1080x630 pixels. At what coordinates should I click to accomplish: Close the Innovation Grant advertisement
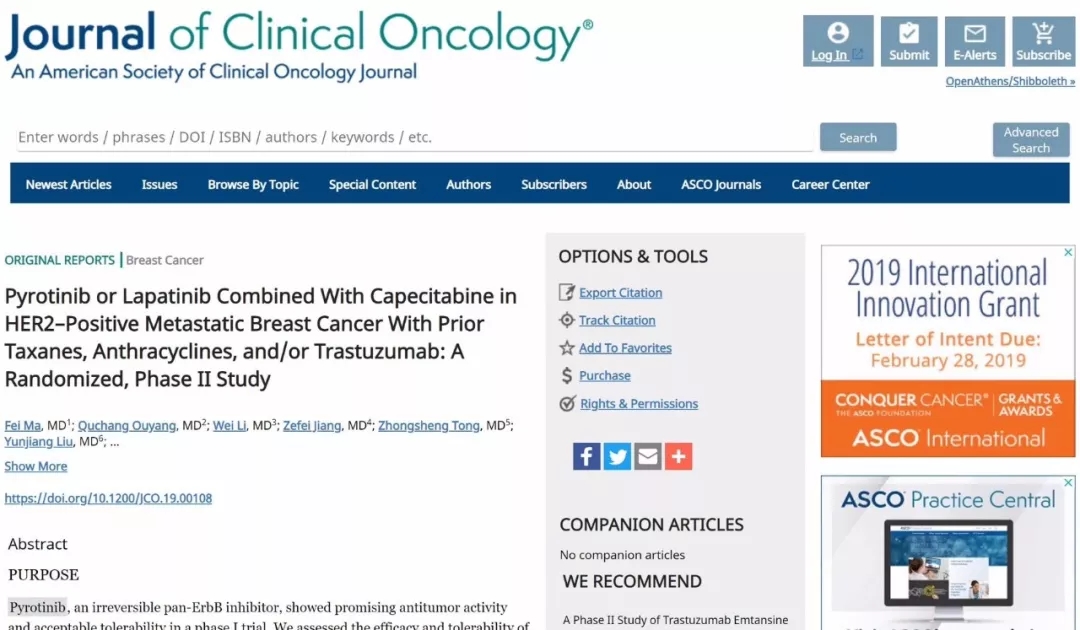(1068, 253)
